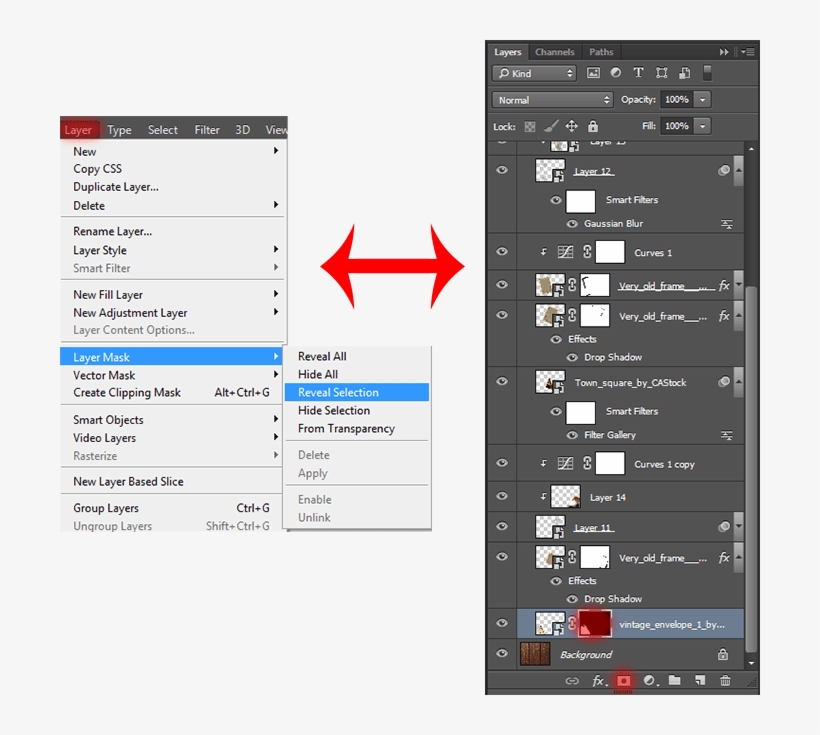Switch to the Paths tab
Viewport: 820px width, 735px height.
click(601, 52)
